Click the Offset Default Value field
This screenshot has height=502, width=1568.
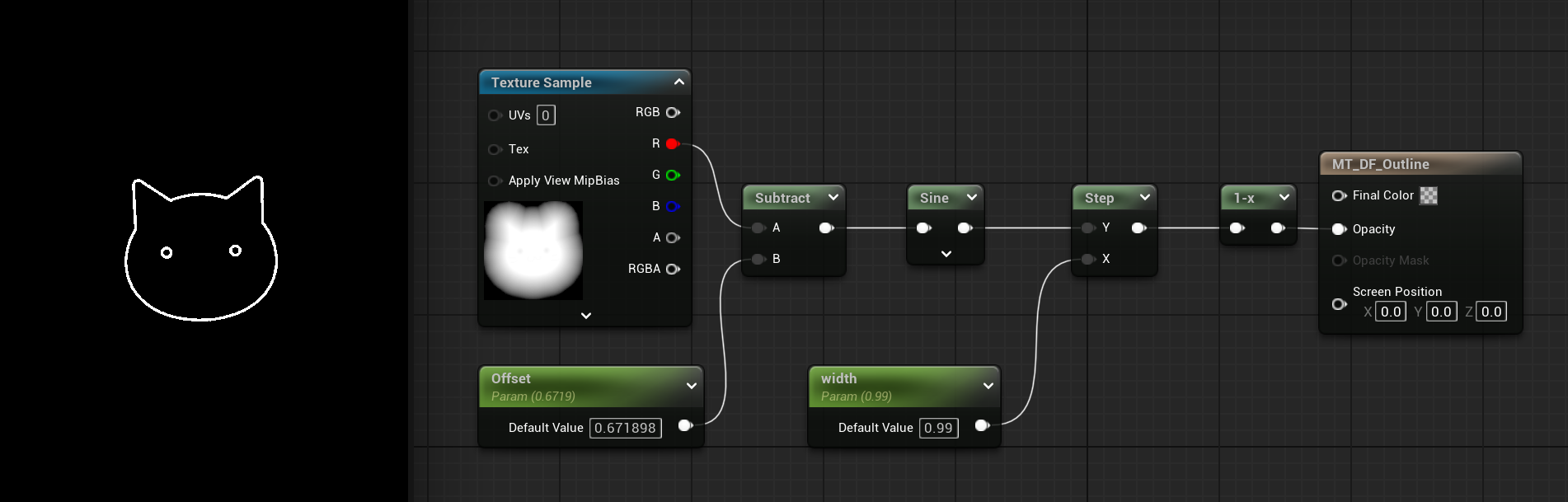pos(625,429)
